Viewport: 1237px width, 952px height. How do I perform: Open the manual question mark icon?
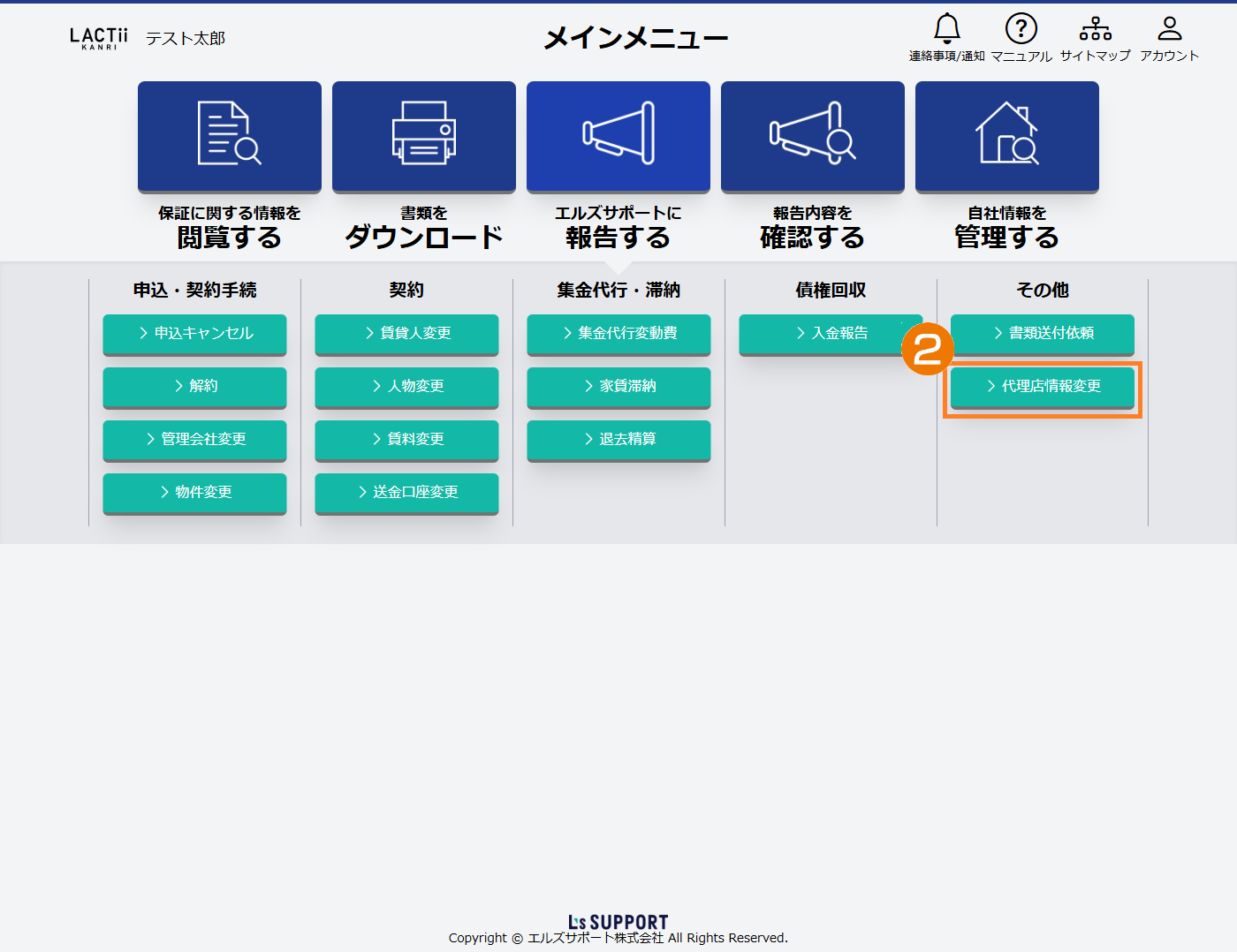[x=1021, y=30]
